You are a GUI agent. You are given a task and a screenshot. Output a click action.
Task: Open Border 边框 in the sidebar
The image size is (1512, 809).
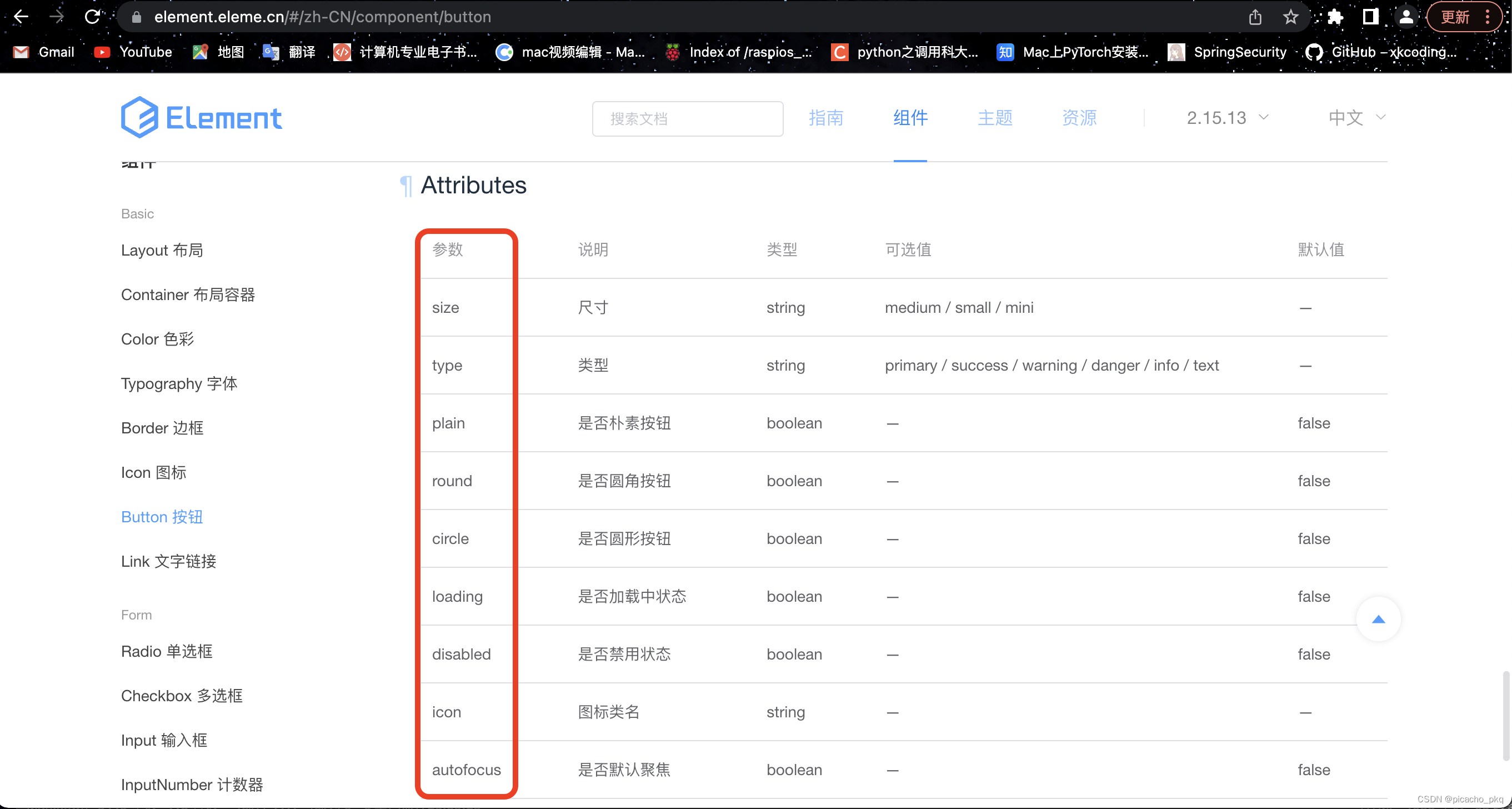coord(162,428)
